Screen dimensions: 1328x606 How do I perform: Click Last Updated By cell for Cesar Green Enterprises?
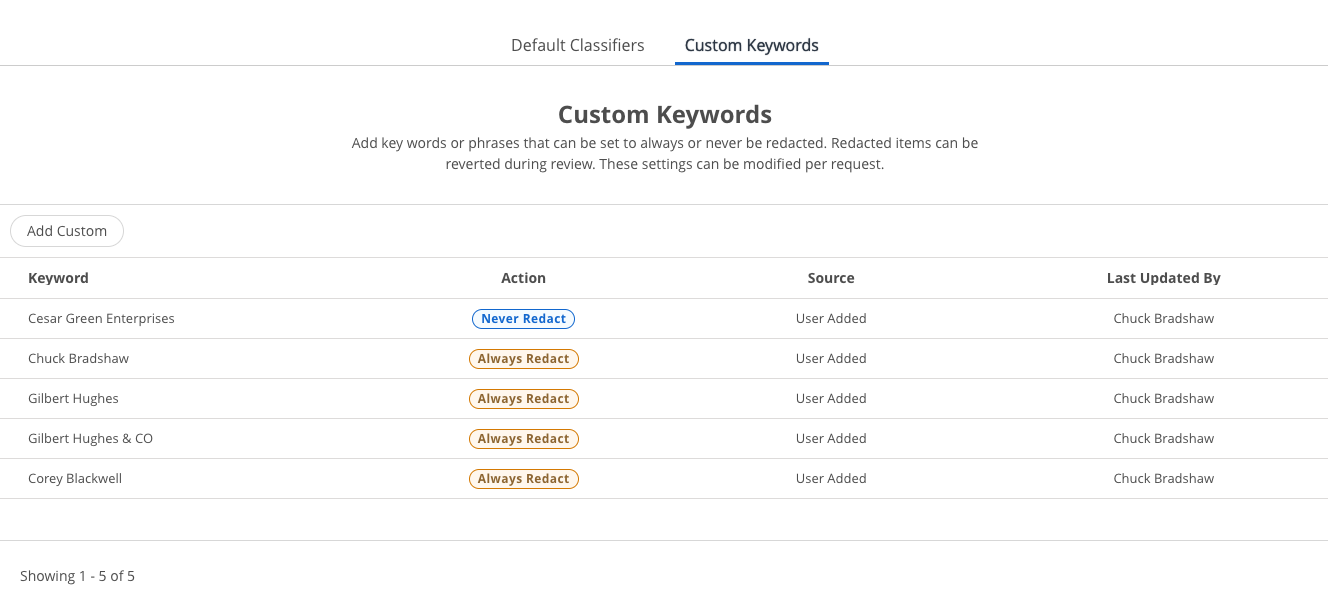(1163, 318)
